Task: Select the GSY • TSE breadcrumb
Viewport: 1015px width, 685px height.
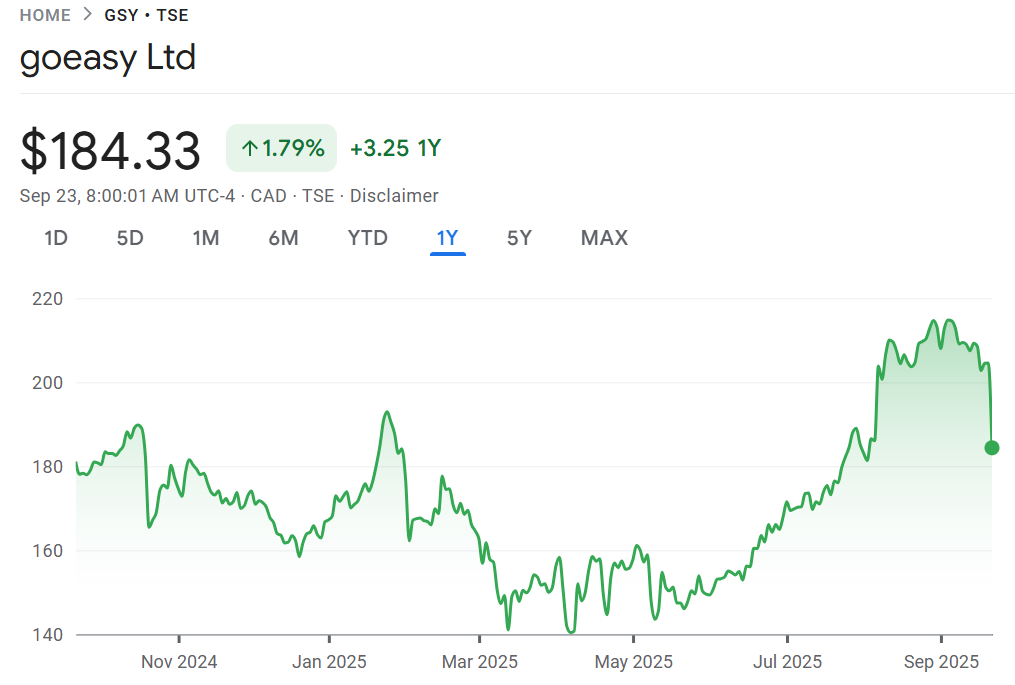Action: coord(146,15)
